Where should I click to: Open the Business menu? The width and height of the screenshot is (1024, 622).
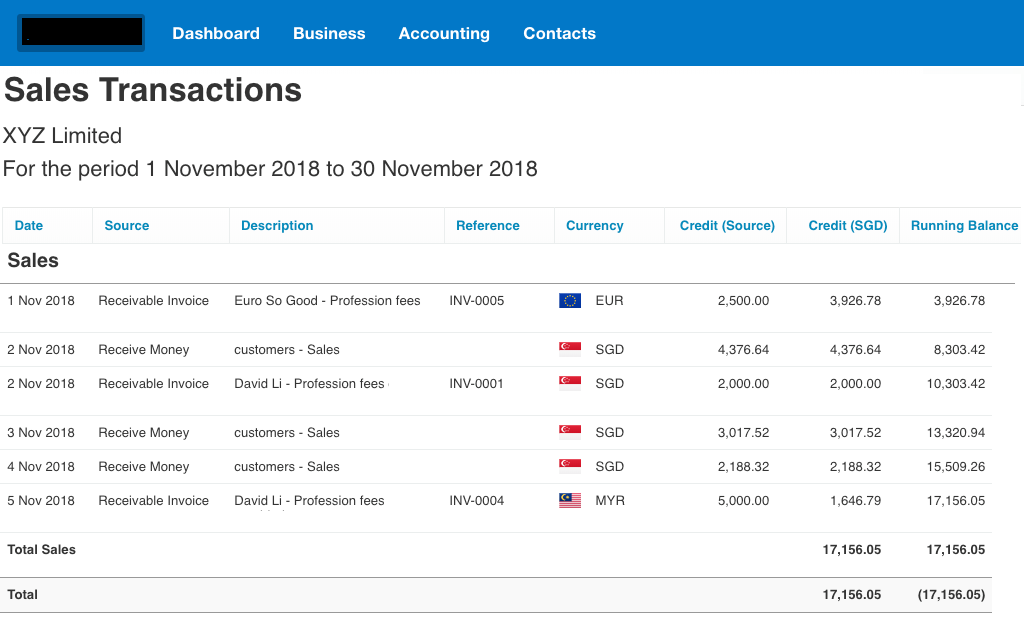coord(329,33)
